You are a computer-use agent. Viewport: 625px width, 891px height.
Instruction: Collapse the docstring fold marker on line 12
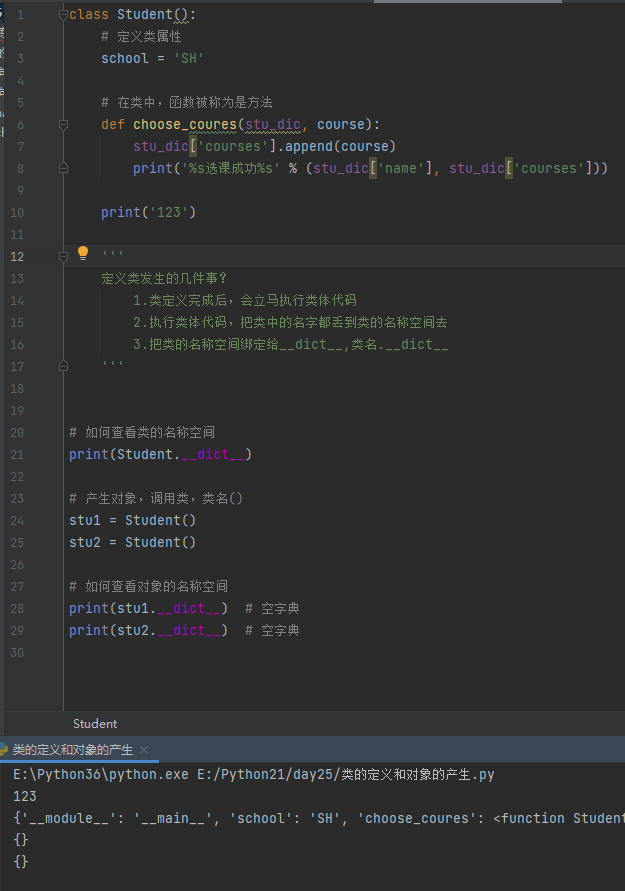tap(63, 256)
